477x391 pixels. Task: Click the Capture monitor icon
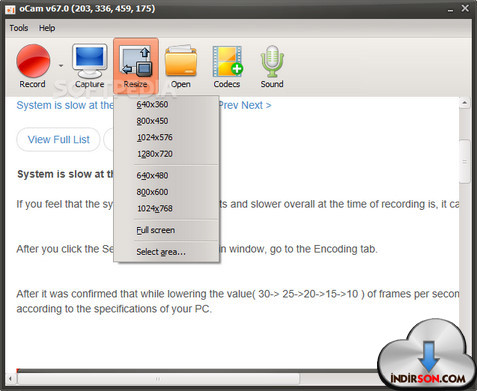pos(90,61)
